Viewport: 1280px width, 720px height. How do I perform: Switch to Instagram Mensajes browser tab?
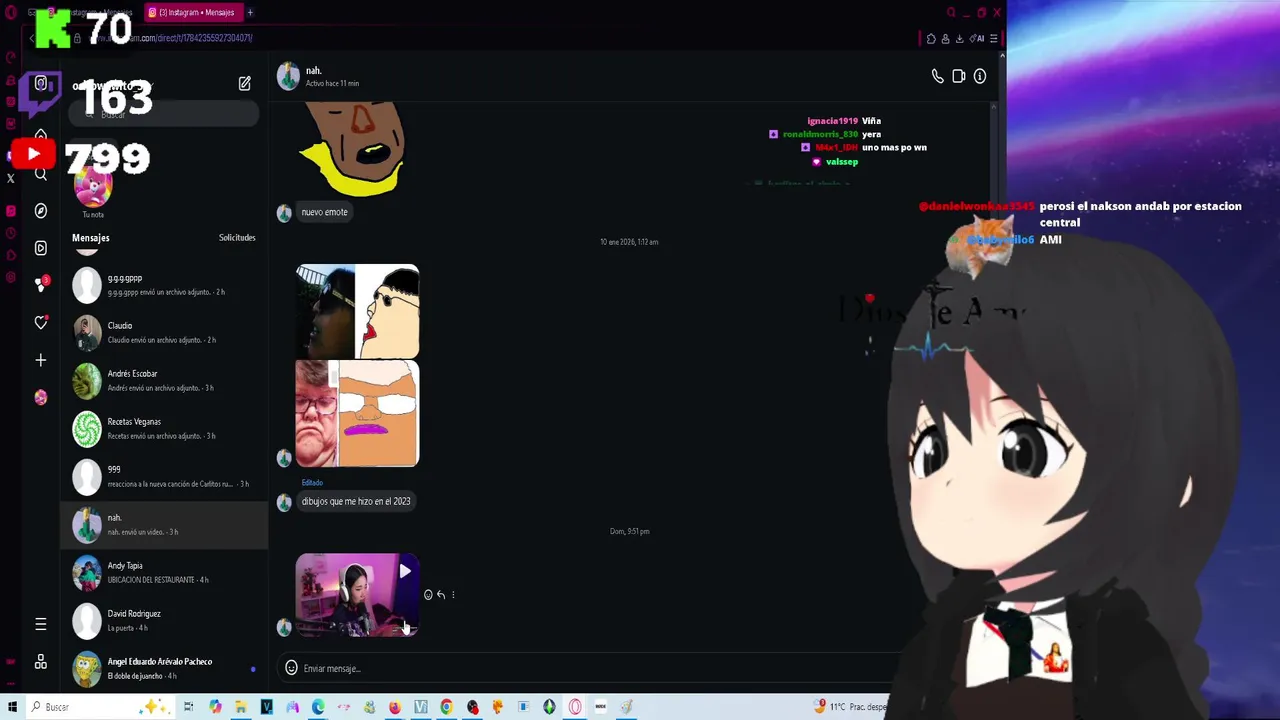[192, 13]
